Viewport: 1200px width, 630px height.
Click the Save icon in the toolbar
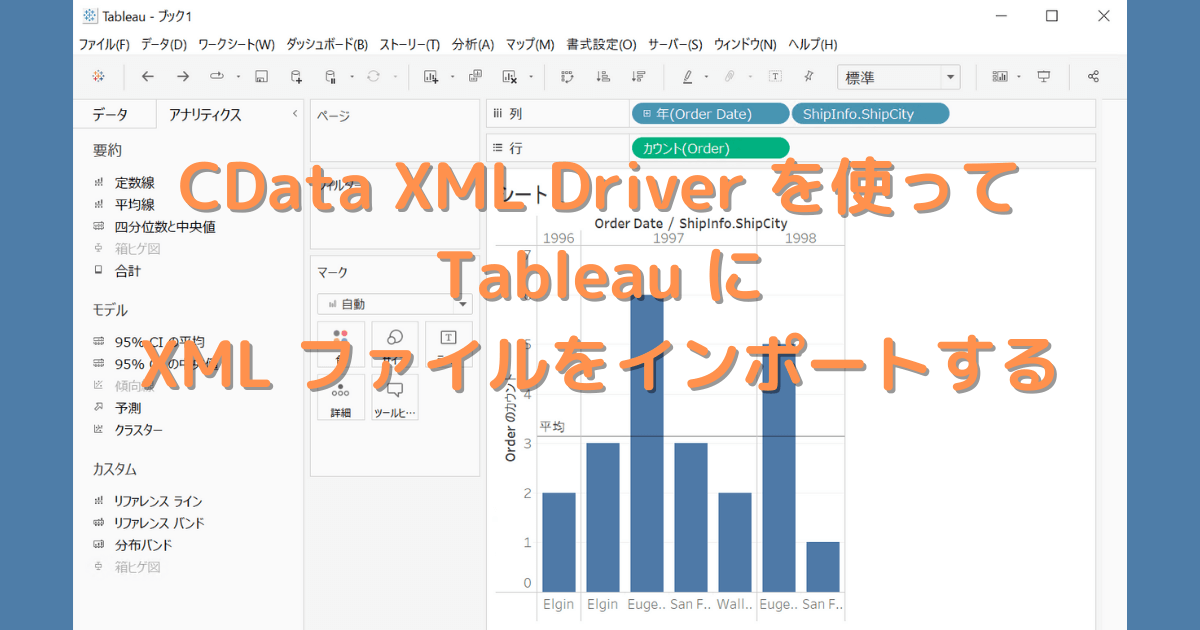262,76
